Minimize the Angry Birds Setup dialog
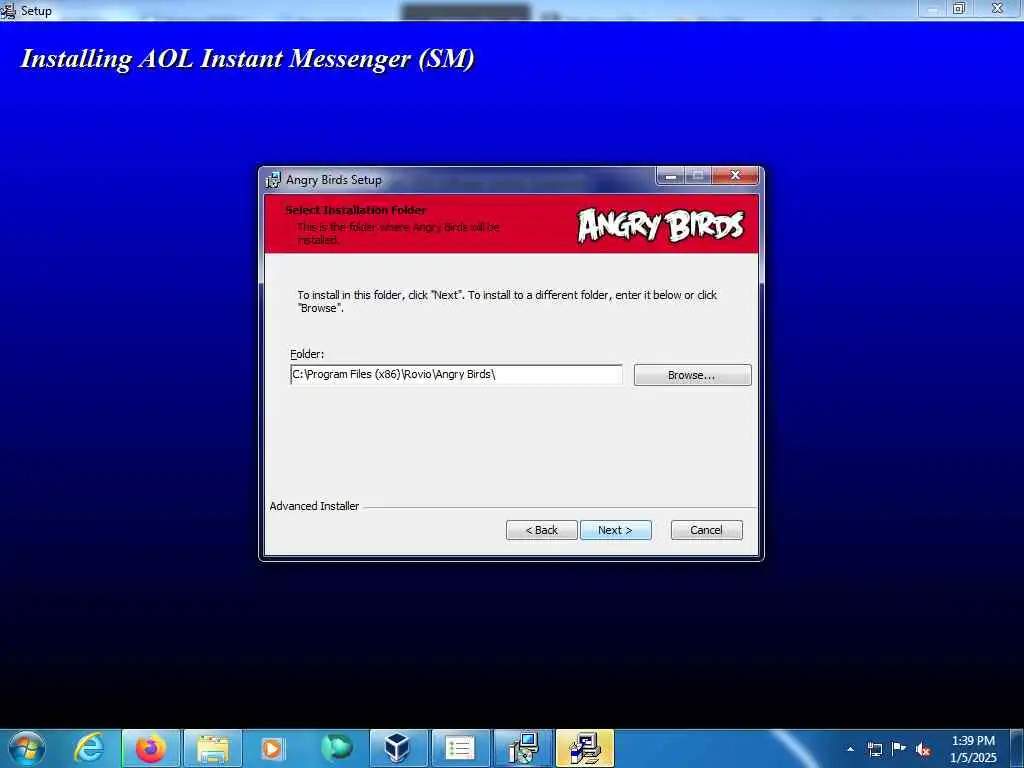The height and width of the screenshot is (768, 1024). [x=670, y=175]
